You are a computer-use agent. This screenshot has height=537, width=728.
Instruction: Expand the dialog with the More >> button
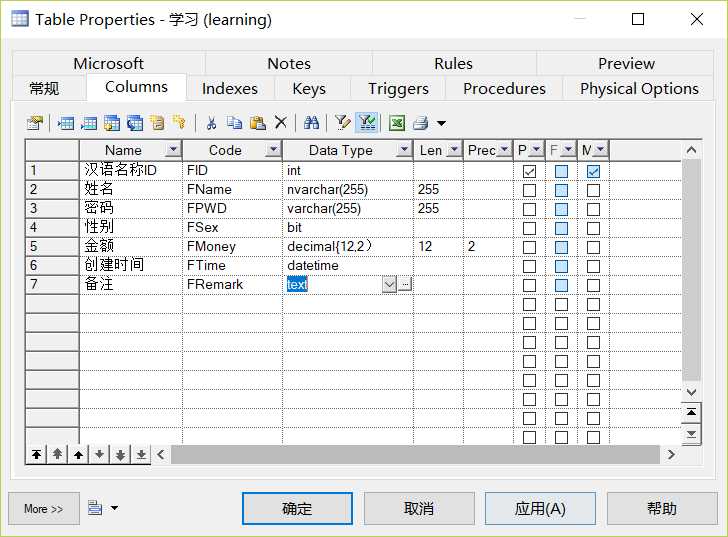point(44,509)
